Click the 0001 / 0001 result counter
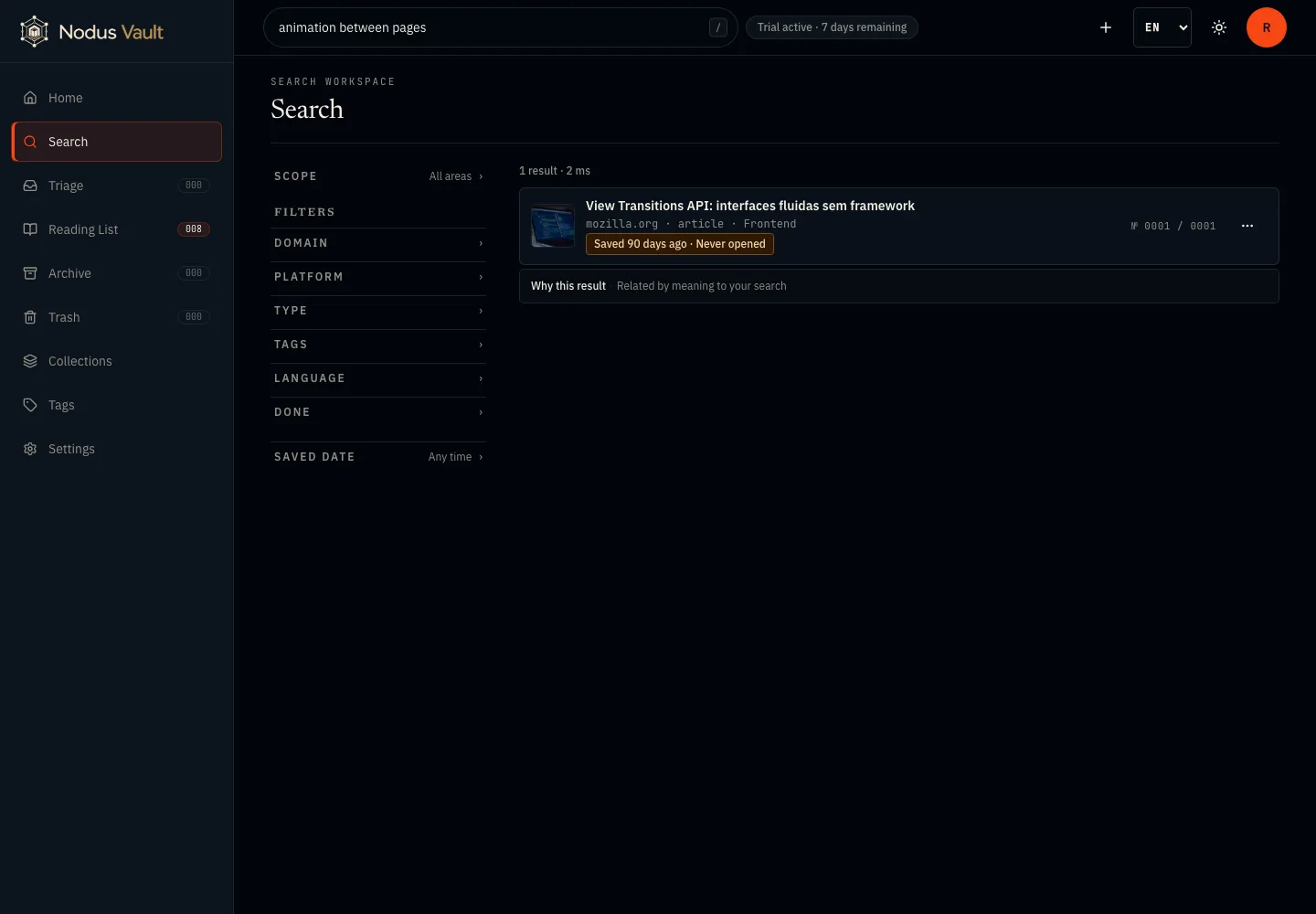 click(1173, 226)
